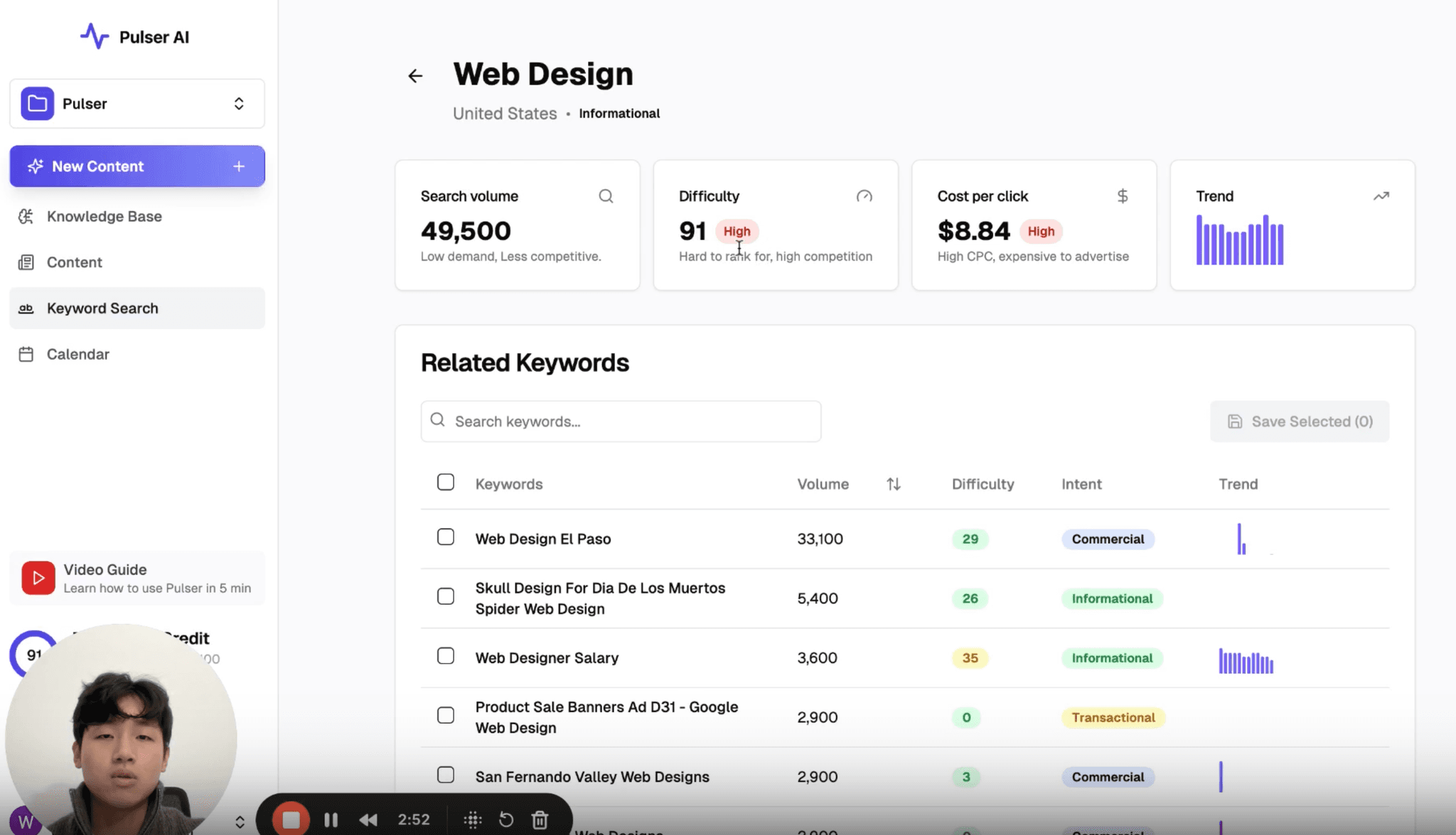Click the Pulser AI logo icon
Viewport: 1456px width, 835px height.
point(95,36)
